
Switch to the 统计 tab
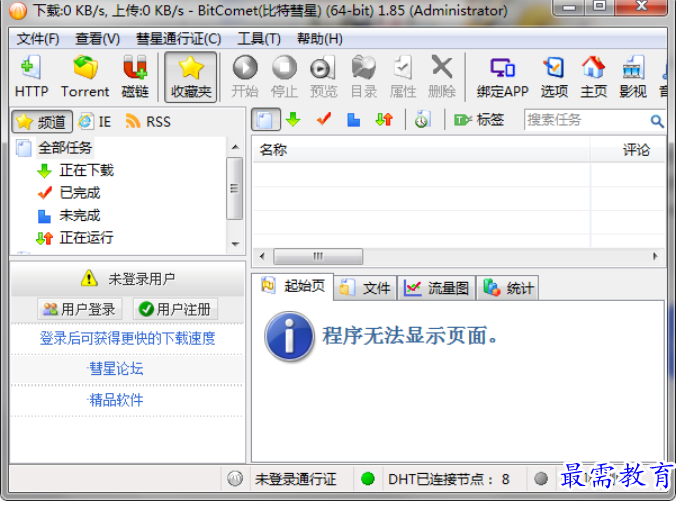pos(508,288)
